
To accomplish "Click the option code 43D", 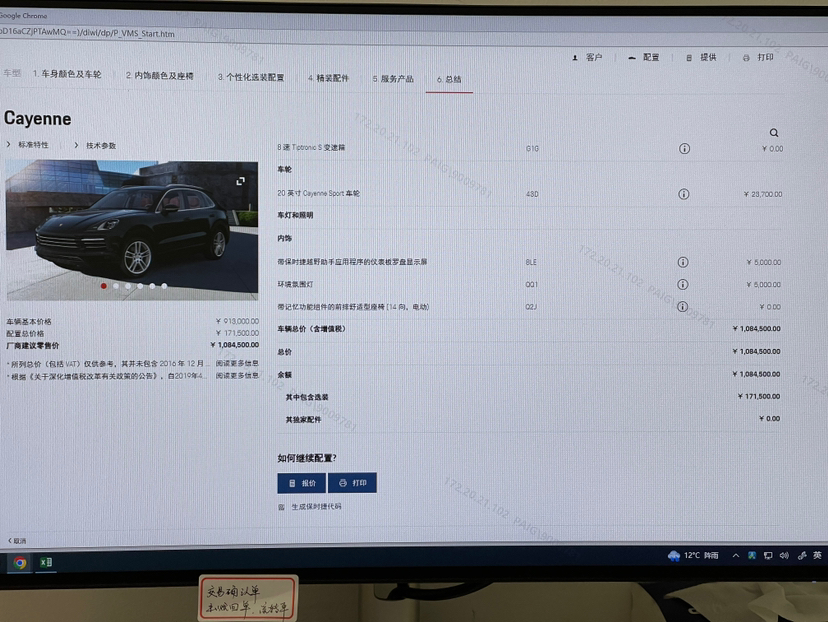I will tap(532, 194).
